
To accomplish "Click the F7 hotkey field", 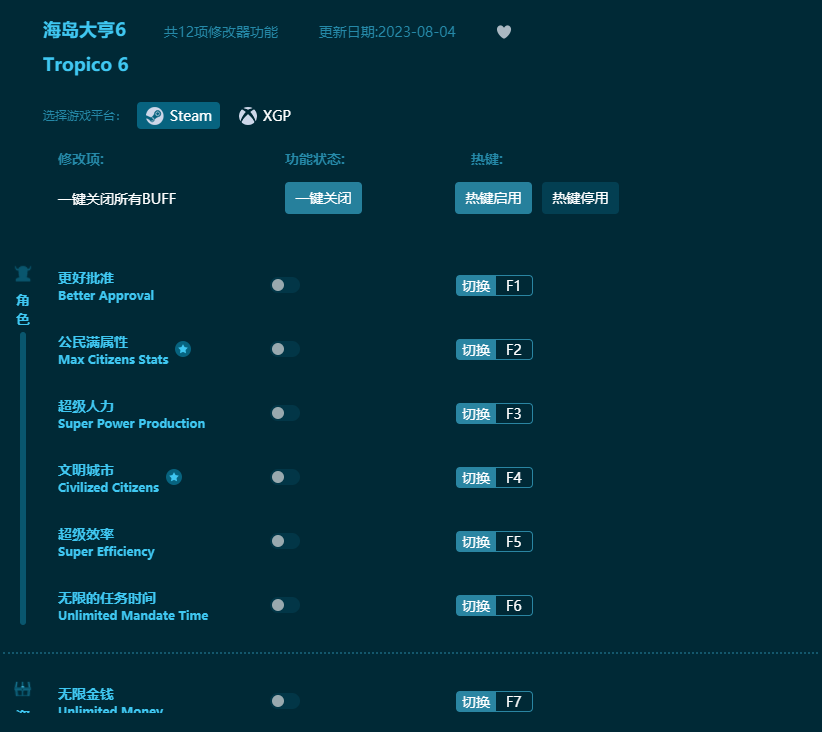I will tap(514, 702).
